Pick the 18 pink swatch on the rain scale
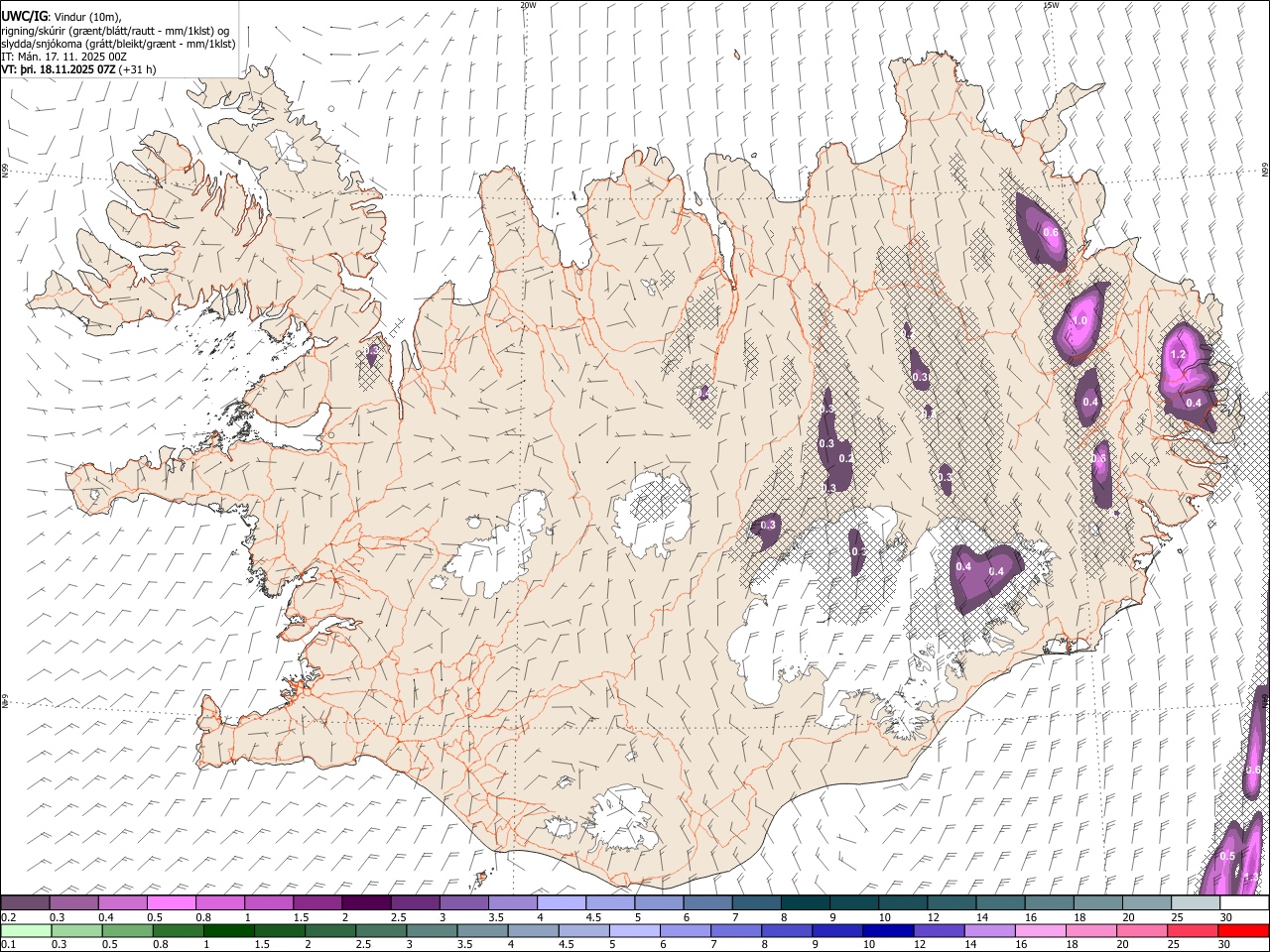 [x=1089, y=930]
